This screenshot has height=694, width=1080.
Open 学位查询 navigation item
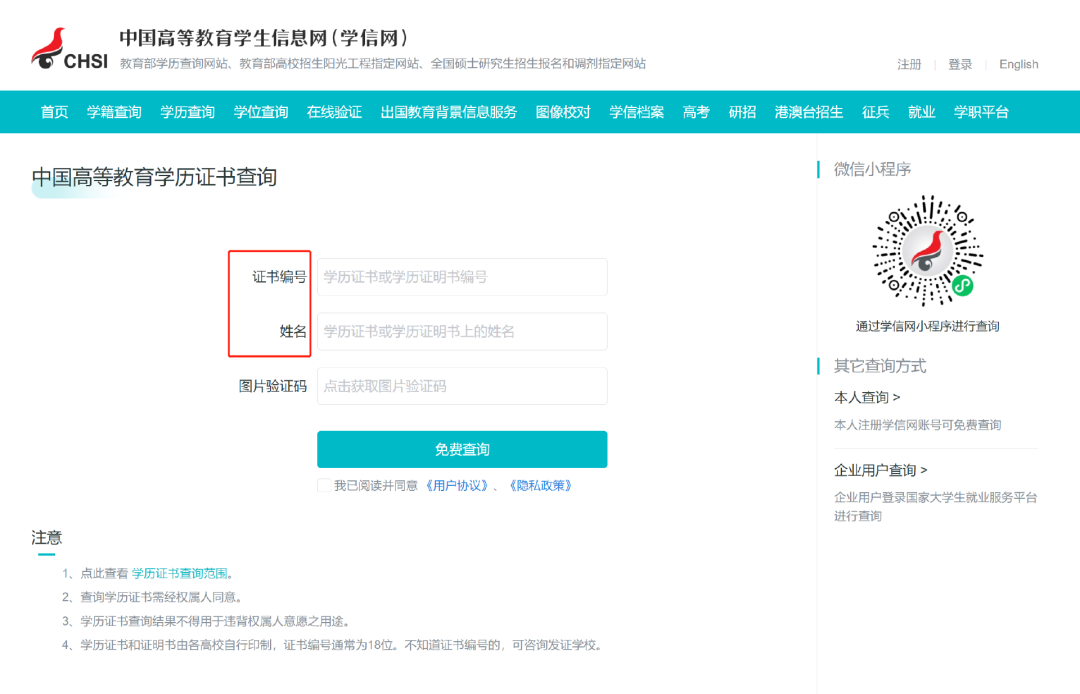[261, 112]
